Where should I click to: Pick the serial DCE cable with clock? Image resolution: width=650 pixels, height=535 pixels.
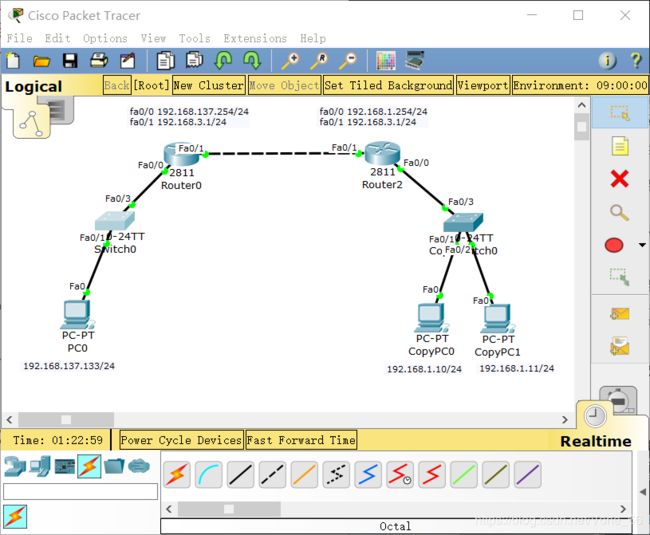[x=400, y=474]
